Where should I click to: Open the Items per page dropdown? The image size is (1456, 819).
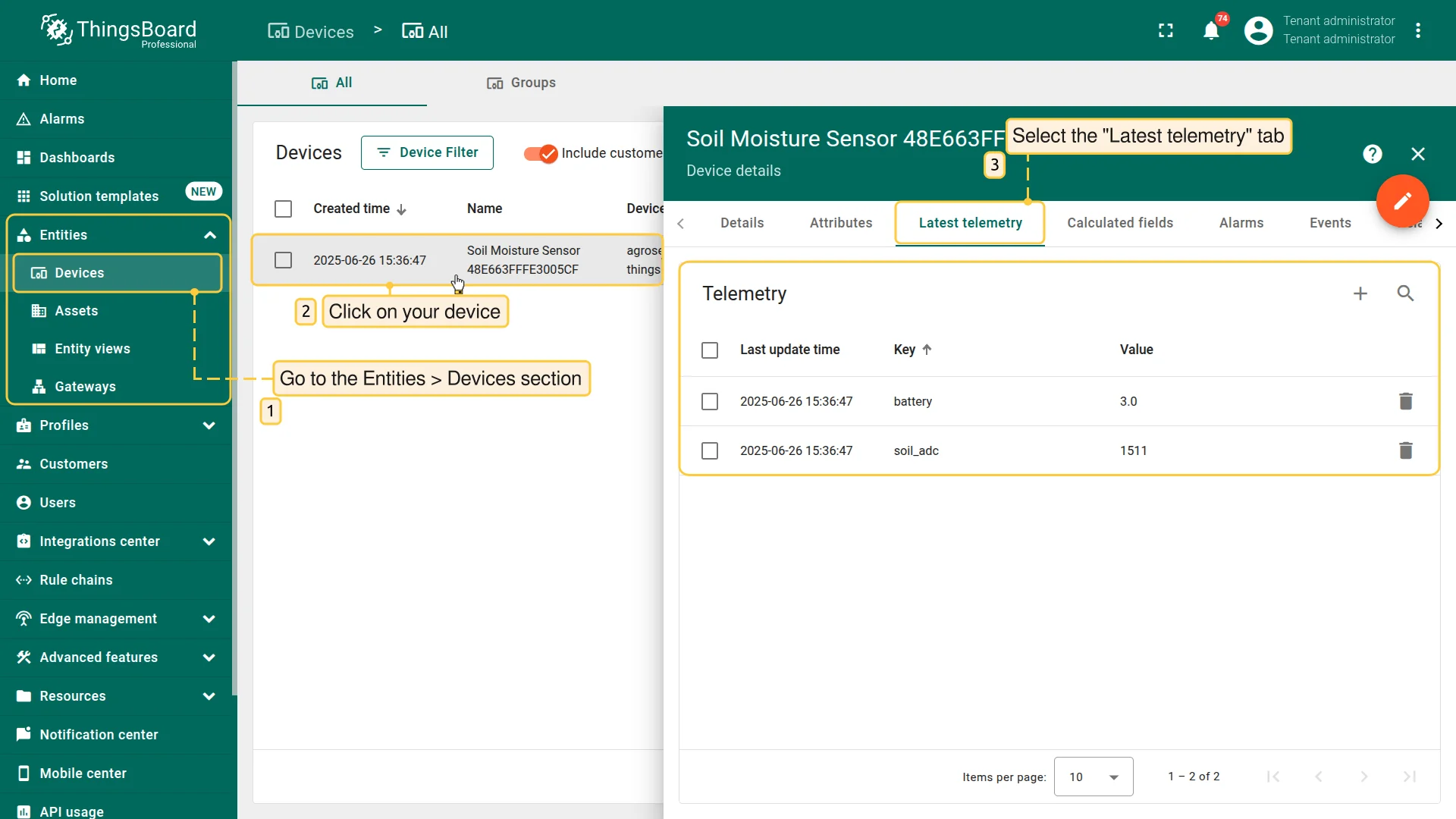click(1094, 777)
